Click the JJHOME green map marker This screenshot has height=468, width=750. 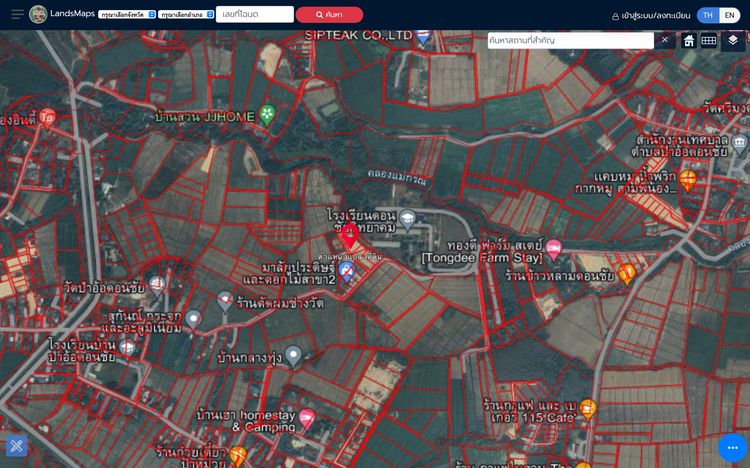(x=267, y=114)
